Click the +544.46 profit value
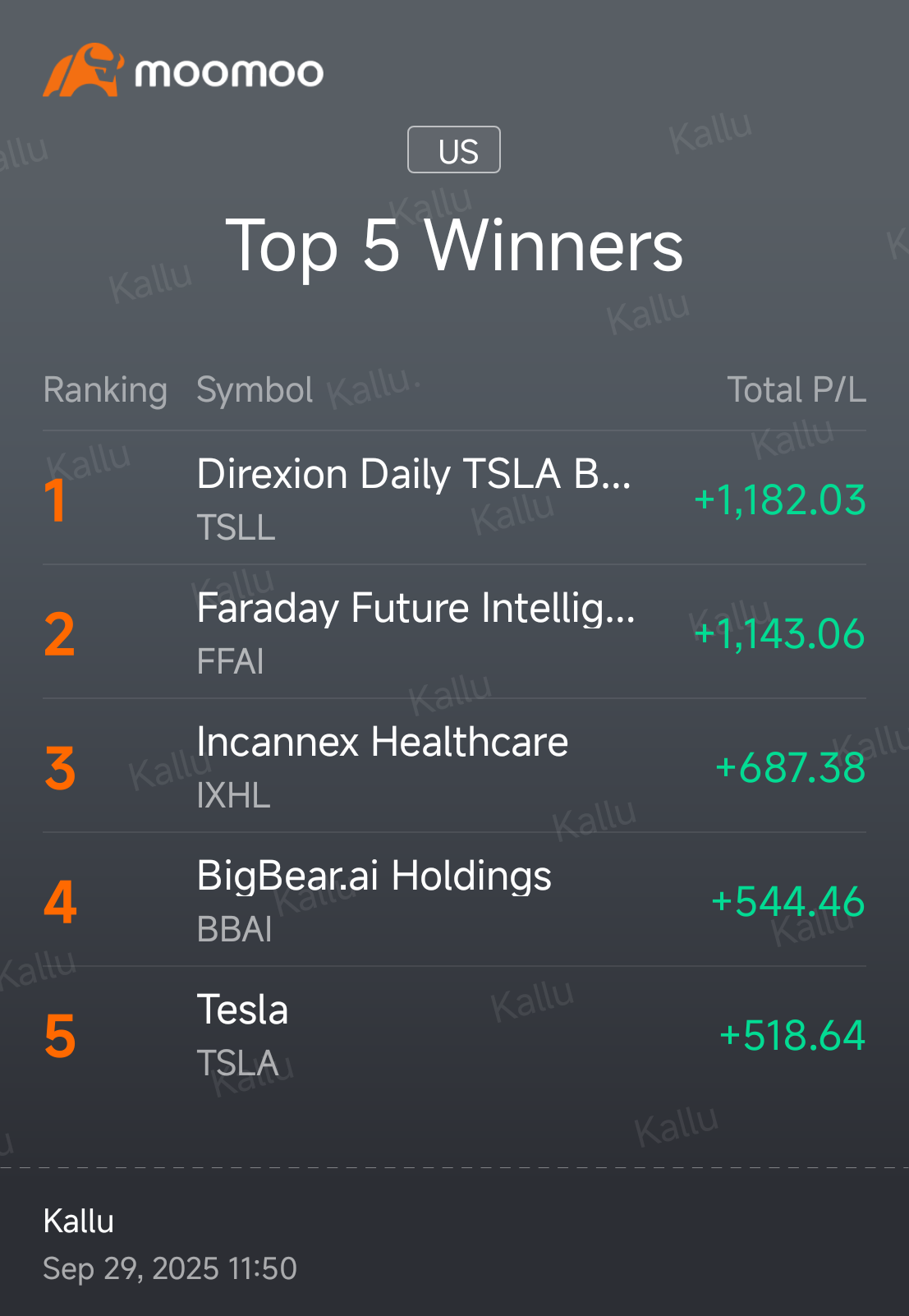Screen dimensions: 909x1316 click(x=788, y=902)
